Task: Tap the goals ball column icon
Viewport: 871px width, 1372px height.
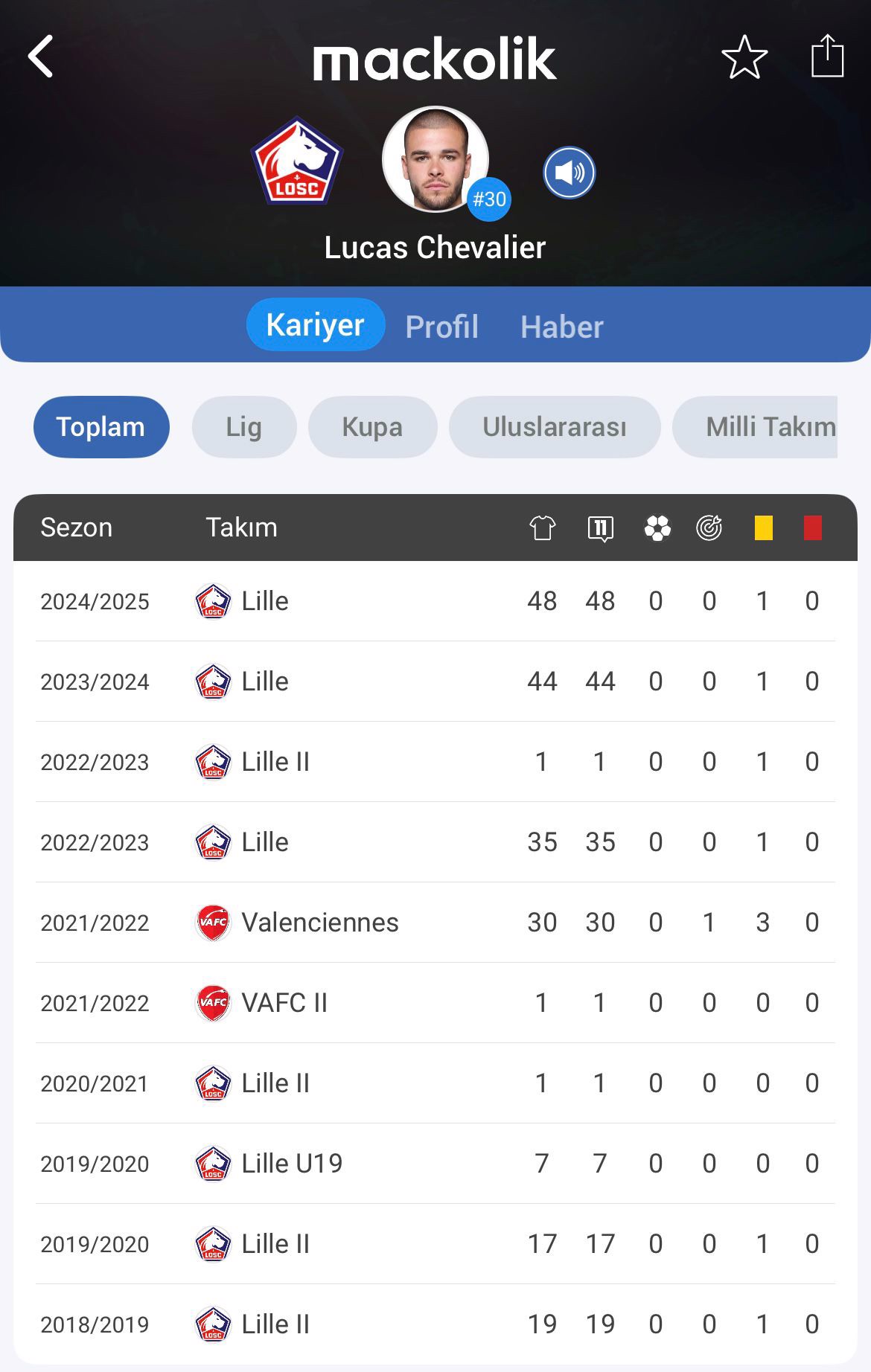Action: click(657, 528)
